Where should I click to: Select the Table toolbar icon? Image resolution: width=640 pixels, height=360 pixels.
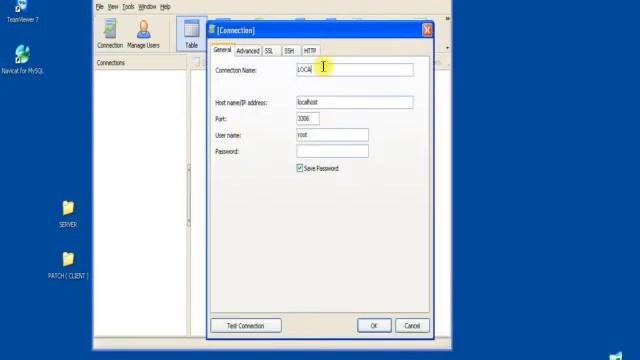pos(191,34)
